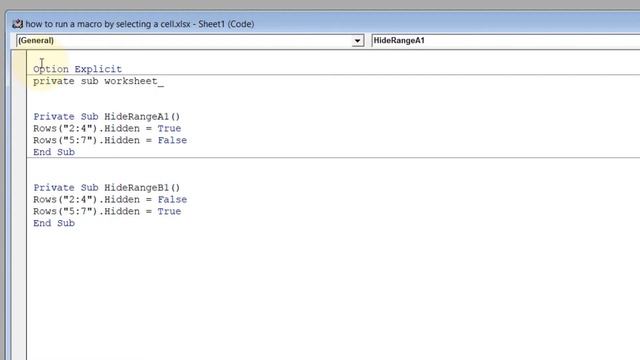640x360 pixels.
Task: Open the (General) object dropdown arrow
Action: coord(358,41)
